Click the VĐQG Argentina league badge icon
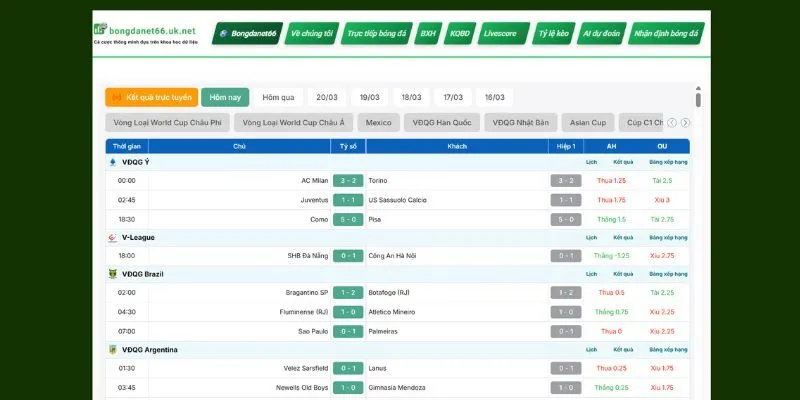 point(113,350)
